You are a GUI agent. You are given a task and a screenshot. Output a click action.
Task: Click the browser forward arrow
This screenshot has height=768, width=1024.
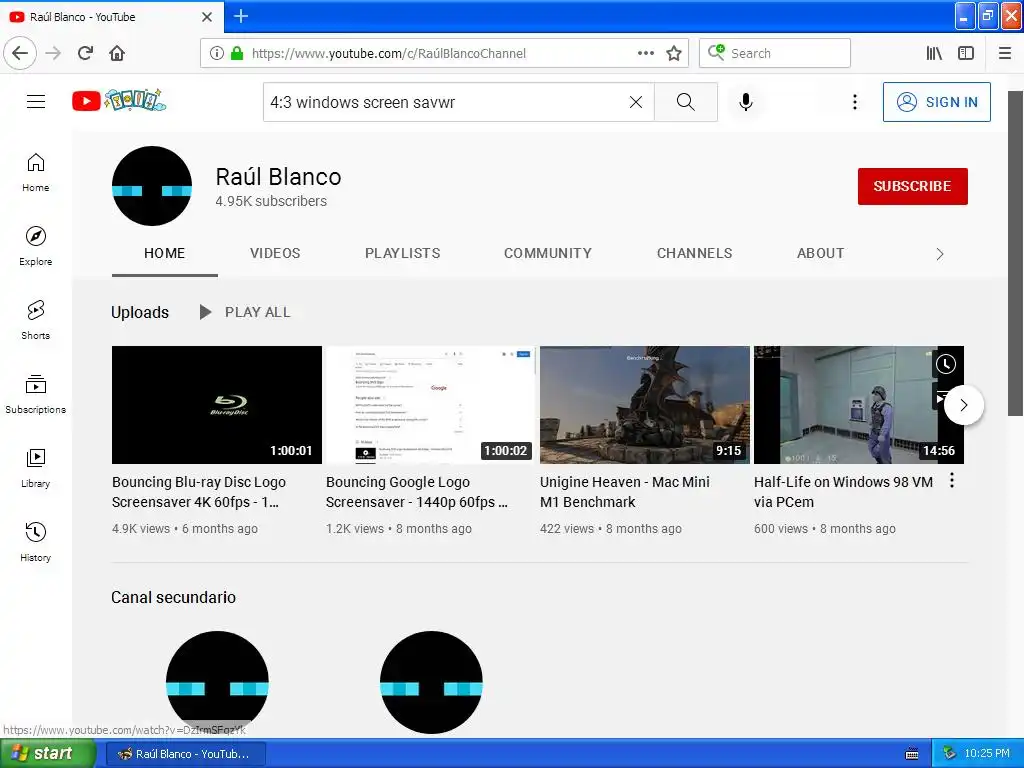[x=53, y=53]
